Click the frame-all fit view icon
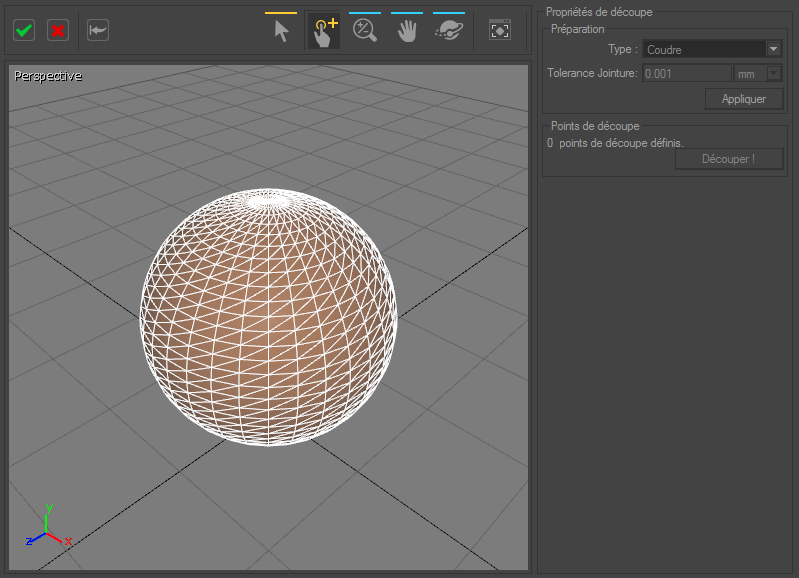Image resolution: width=799 pixels, height=578 pixels. (x=499, y=31)
